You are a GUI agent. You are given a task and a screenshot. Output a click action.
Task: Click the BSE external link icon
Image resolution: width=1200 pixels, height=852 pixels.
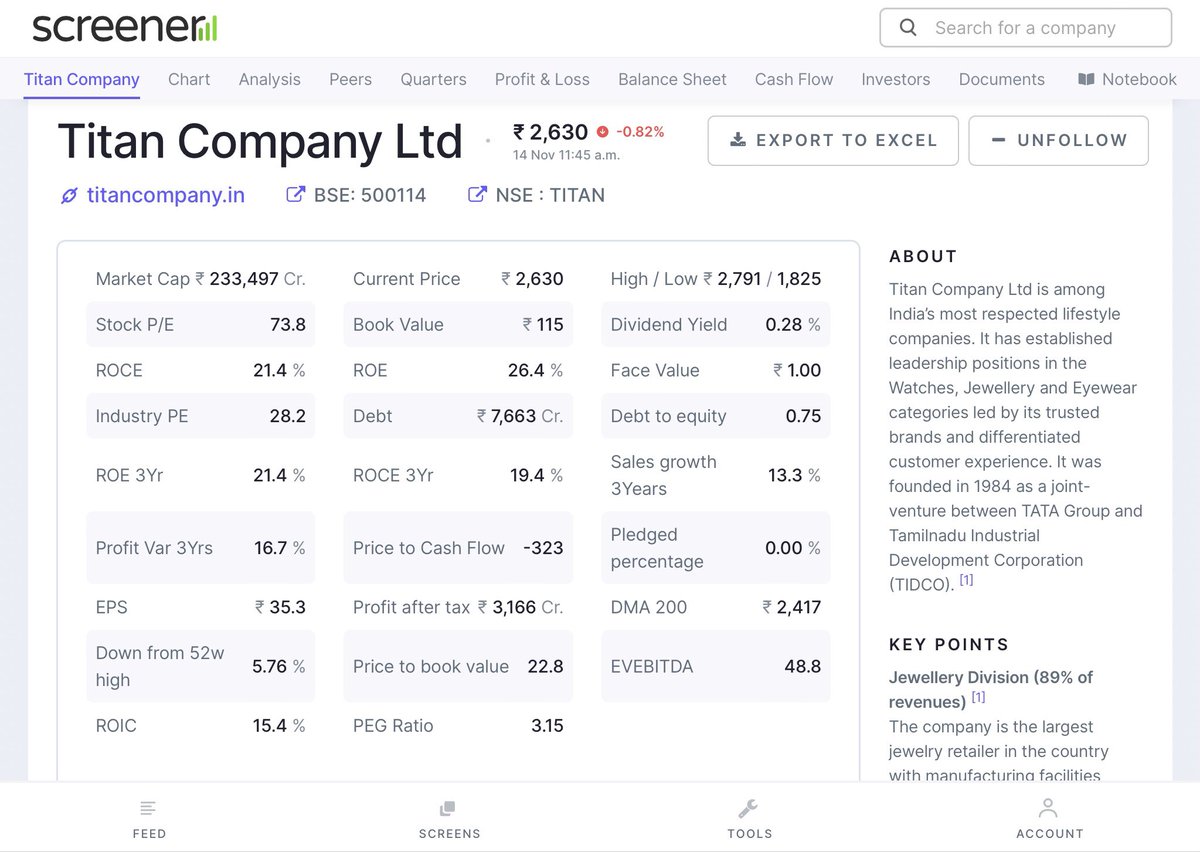296,194
